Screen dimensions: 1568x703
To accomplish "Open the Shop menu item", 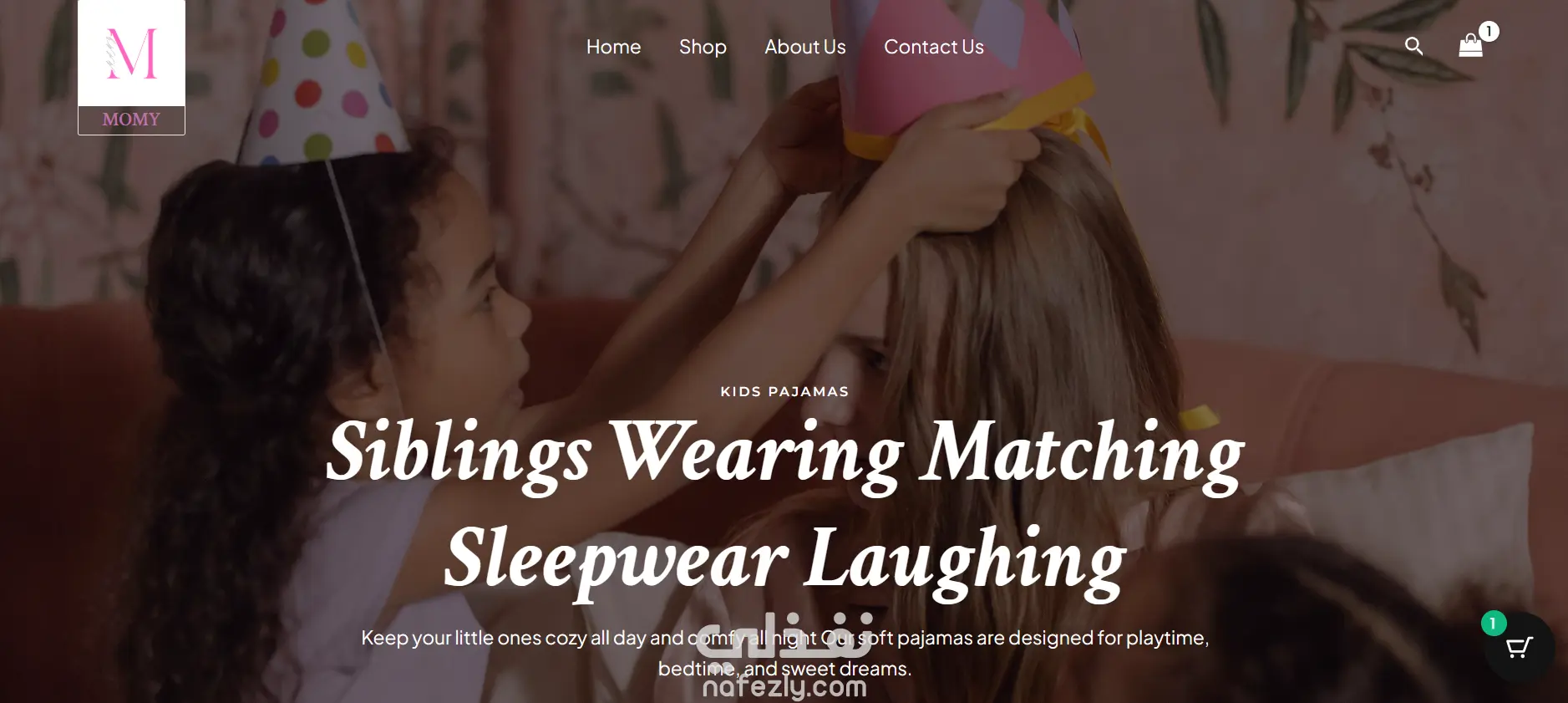I will (703, 47).
